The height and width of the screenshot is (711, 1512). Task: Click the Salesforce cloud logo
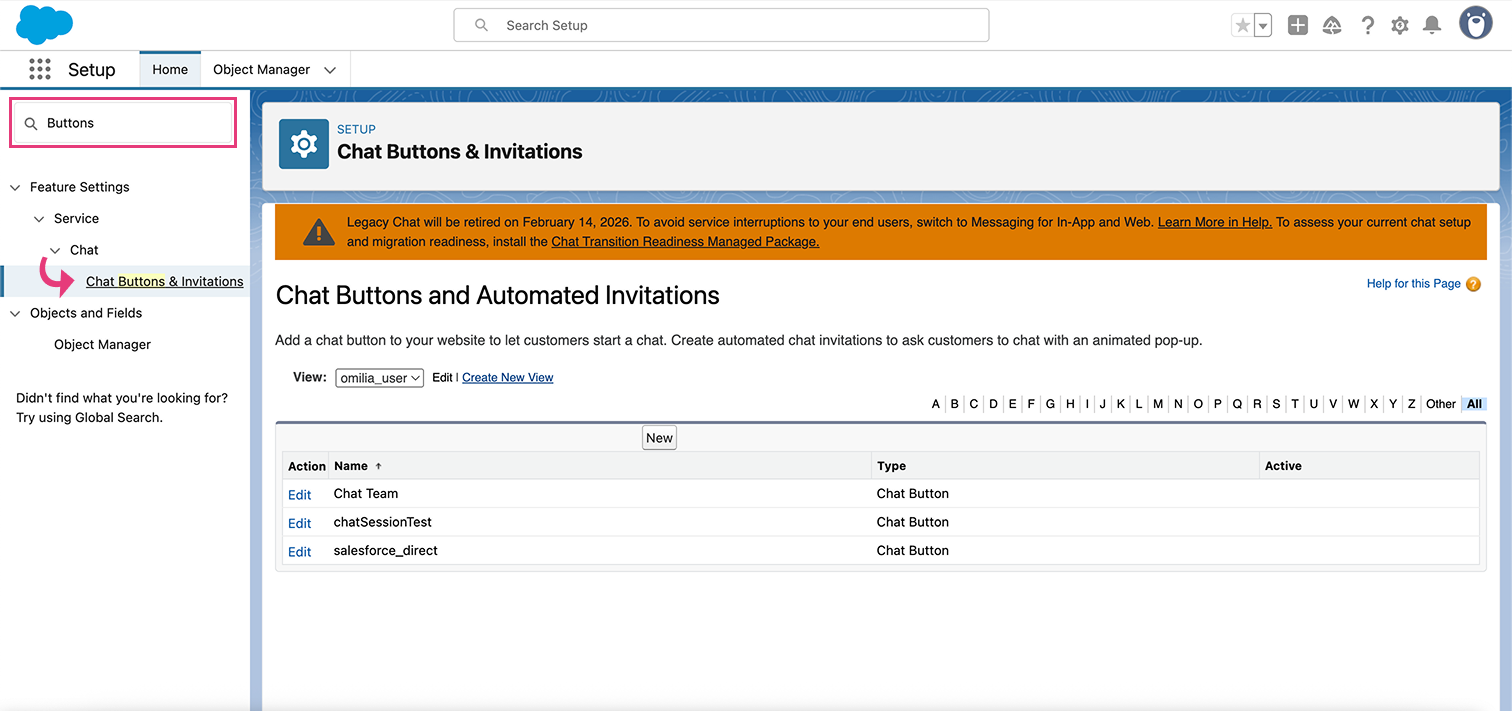(x=44, y=25)
